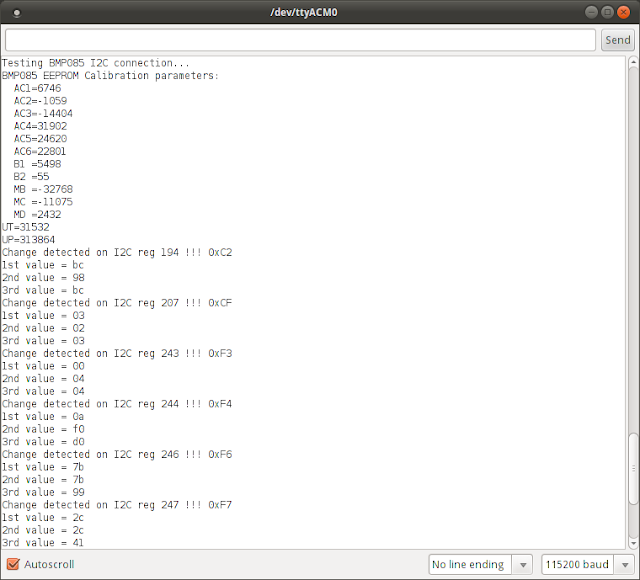Click the 'MC =-11075' line
Viewport: 640px width, 580px height.
tap(43, 202)
